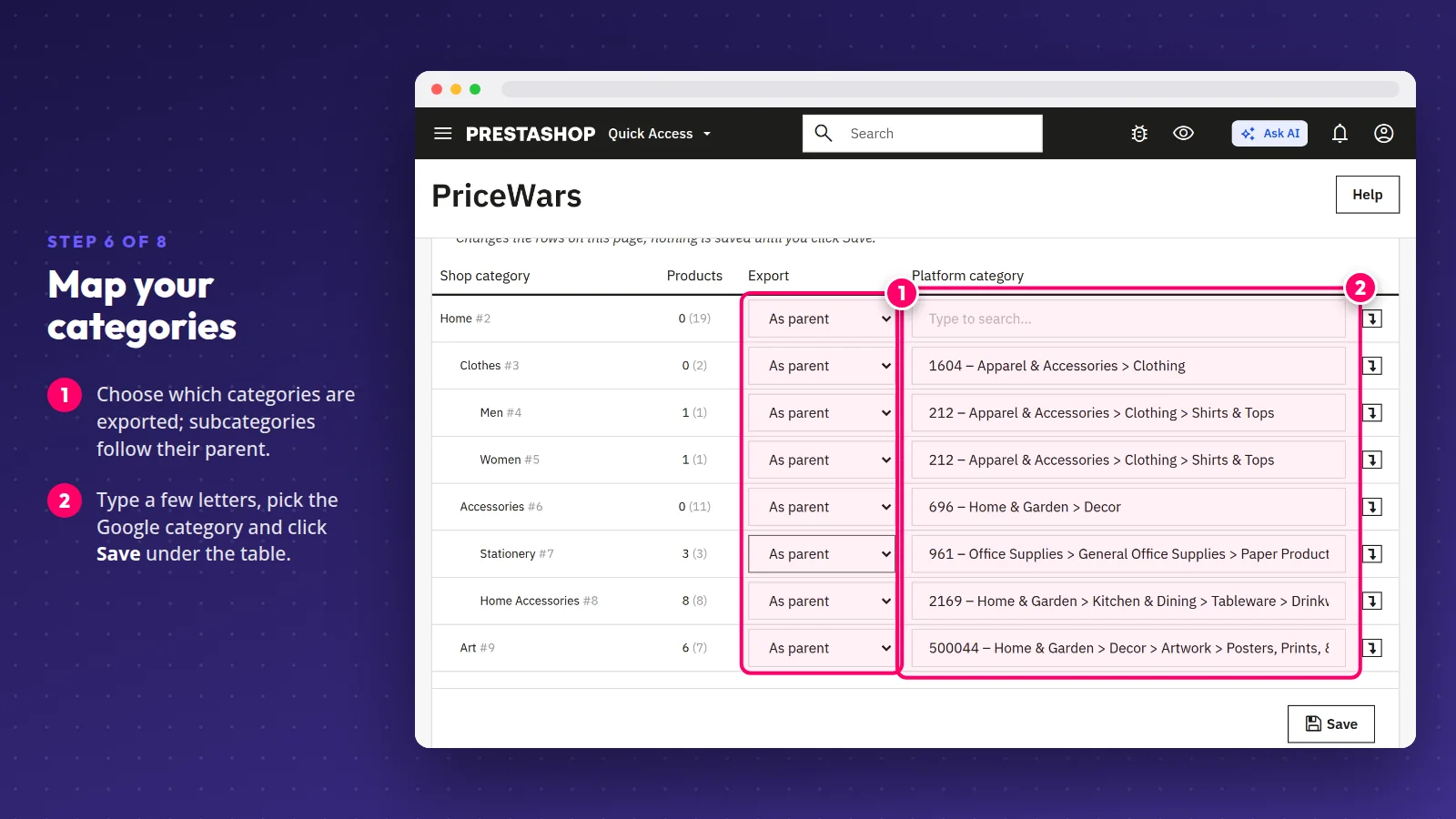Click the Platform category column header

[x=967, y=276]
